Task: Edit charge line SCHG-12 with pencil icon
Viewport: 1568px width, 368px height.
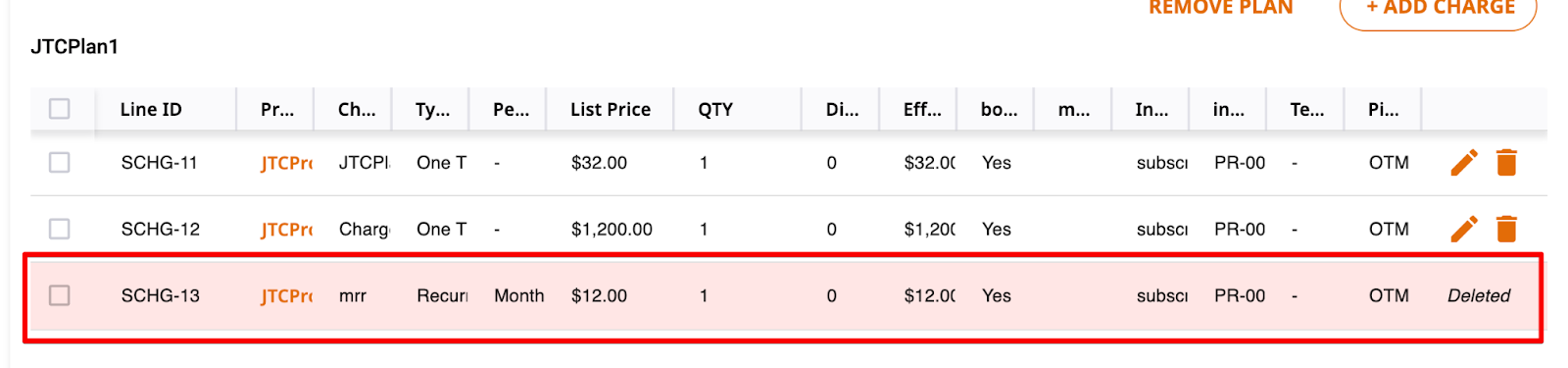Action: pyautogui.click(x=1464, y=229)
